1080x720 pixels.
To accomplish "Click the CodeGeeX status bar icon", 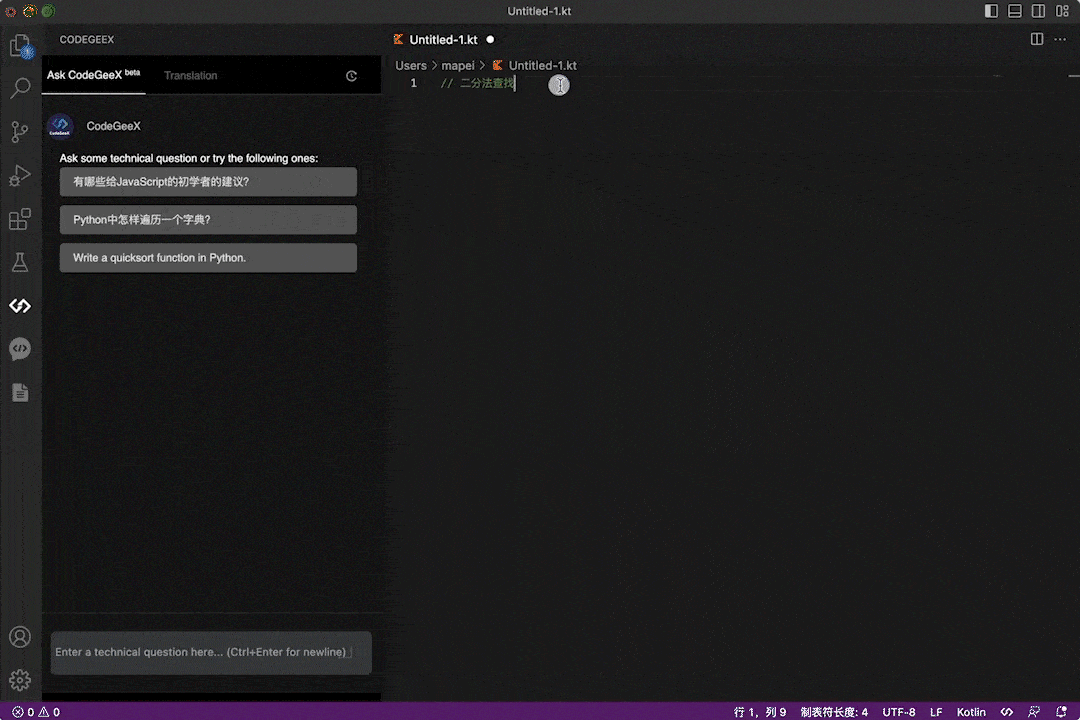I will 1007,712.
